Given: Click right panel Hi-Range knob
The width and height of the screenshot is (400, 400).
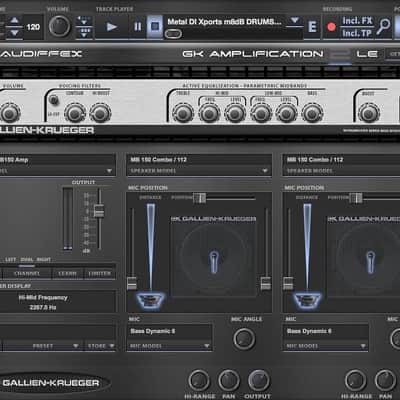Looking at the screenshot, I should (x=355, y=380).
